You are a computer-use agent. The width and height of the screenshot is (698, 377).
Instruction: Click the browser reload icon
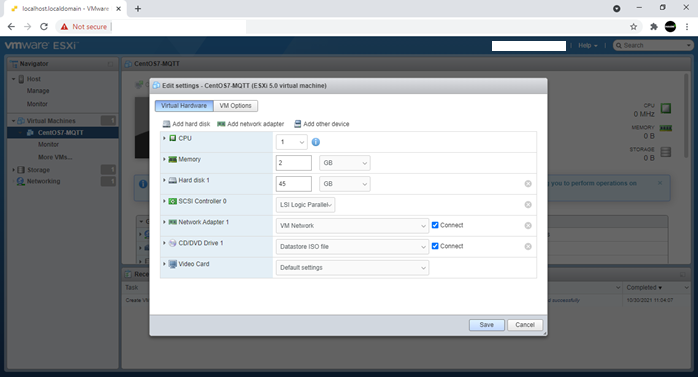(x=44, y=27)
